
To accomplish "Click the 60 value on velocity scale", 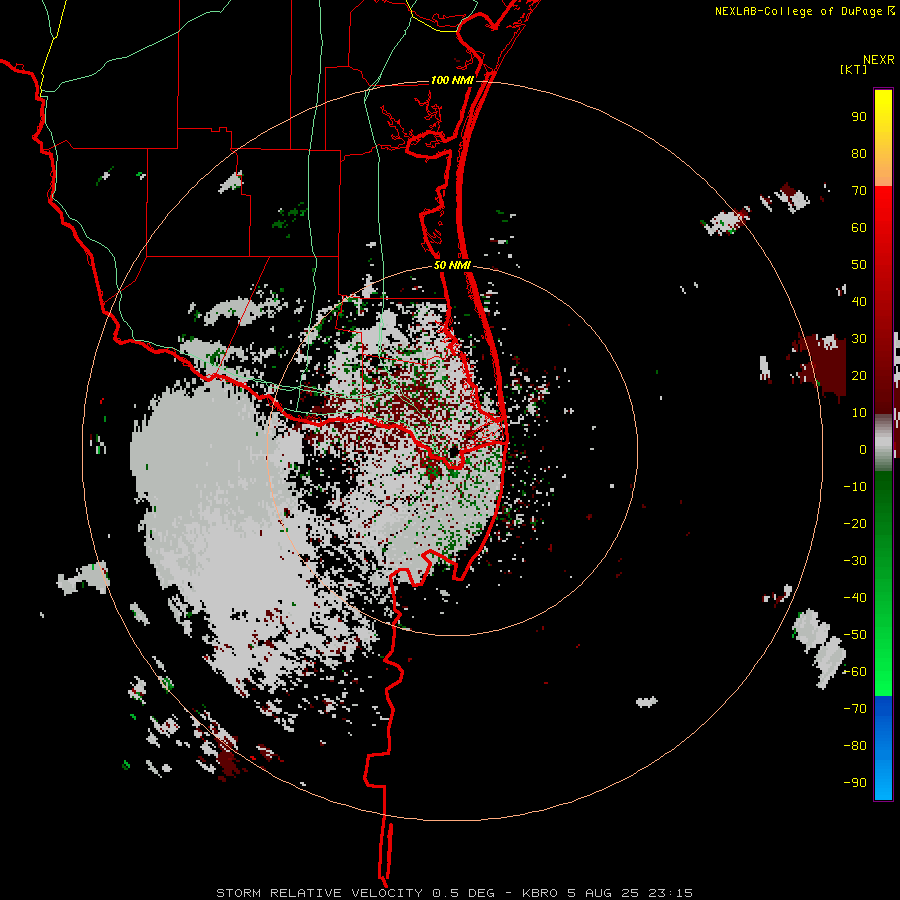I will (x=859, y=227).
